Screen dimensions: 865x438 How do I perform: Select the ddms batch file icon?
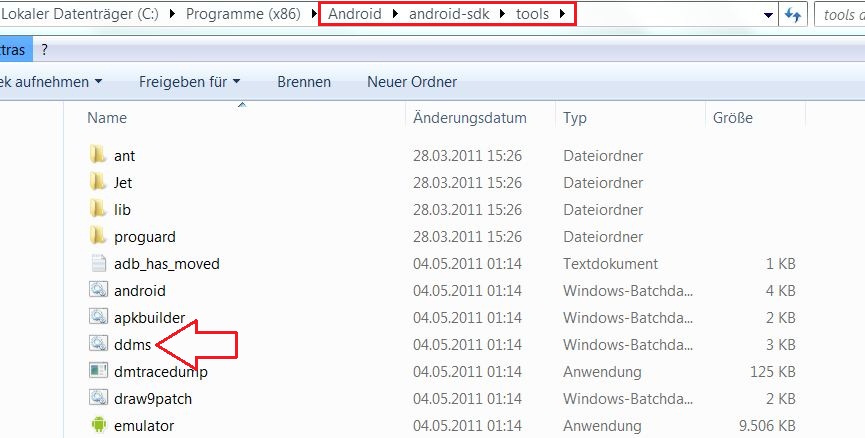(98, 344)
